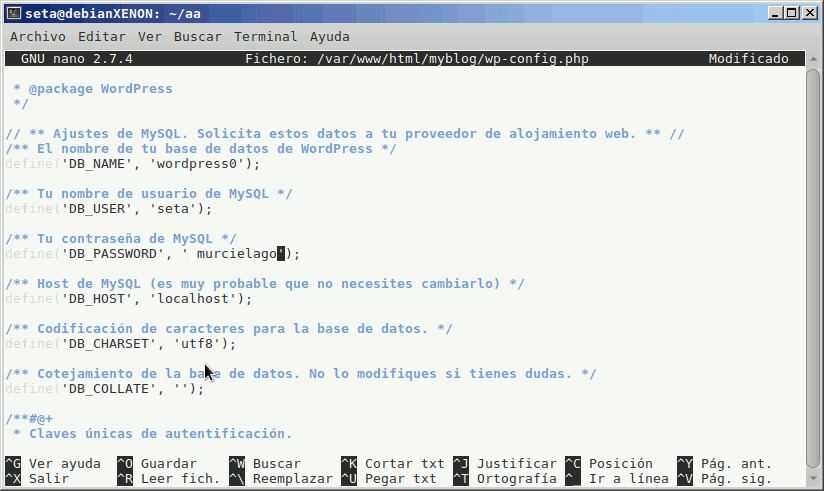Click the 'seta' DB_USER value

(173, 209)
